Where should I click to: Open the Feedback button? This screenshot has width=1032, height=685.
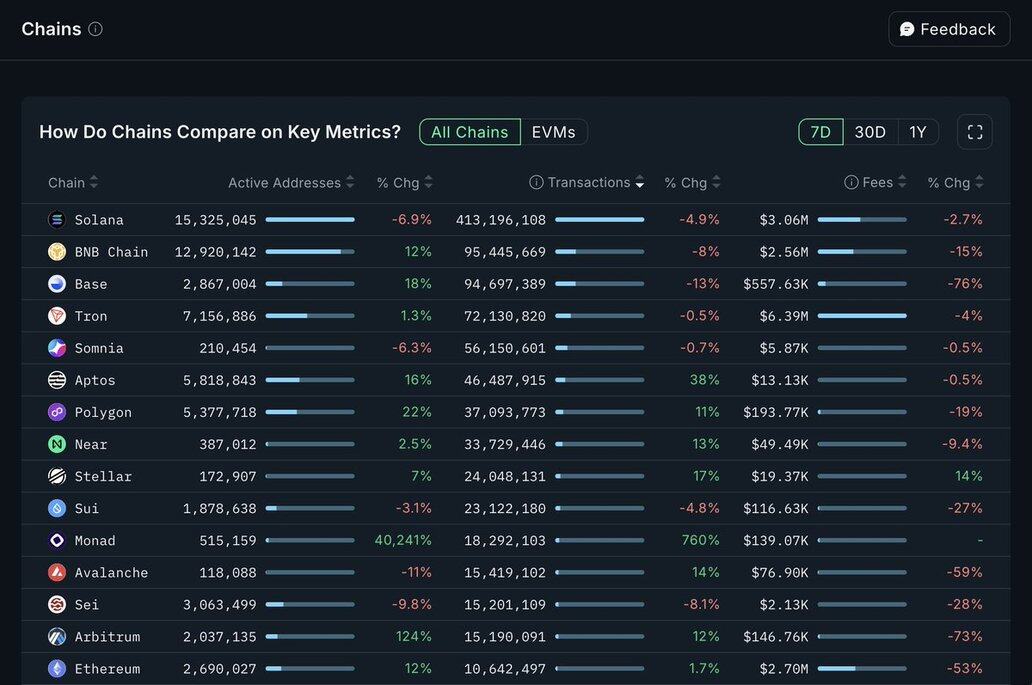[948, 29]
